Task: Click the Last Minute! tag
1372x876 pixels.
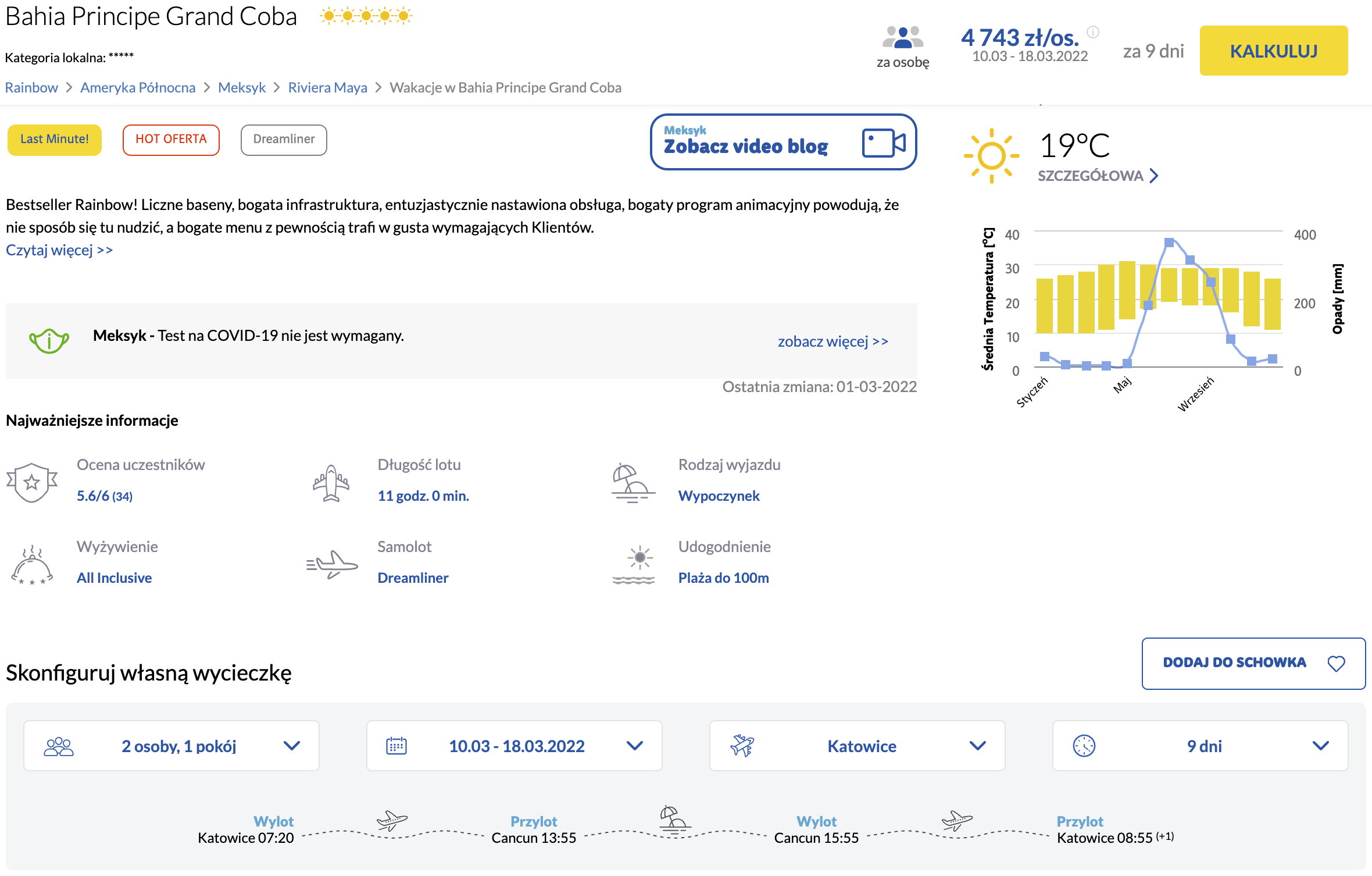Action: point(55,140)
